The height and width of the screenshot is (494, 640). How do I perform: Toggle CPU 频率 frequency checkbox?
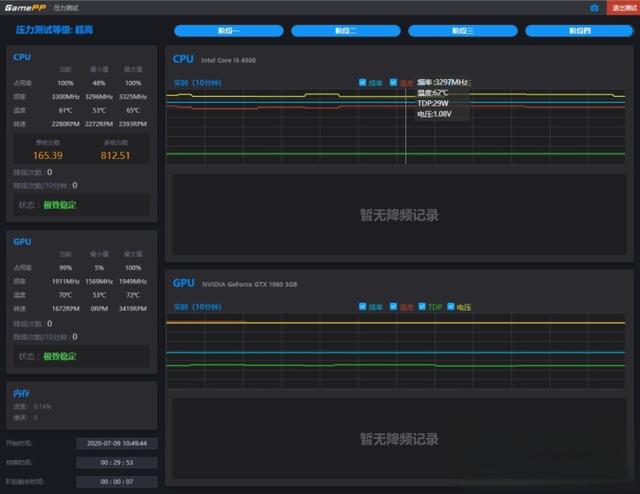(363, 82)
